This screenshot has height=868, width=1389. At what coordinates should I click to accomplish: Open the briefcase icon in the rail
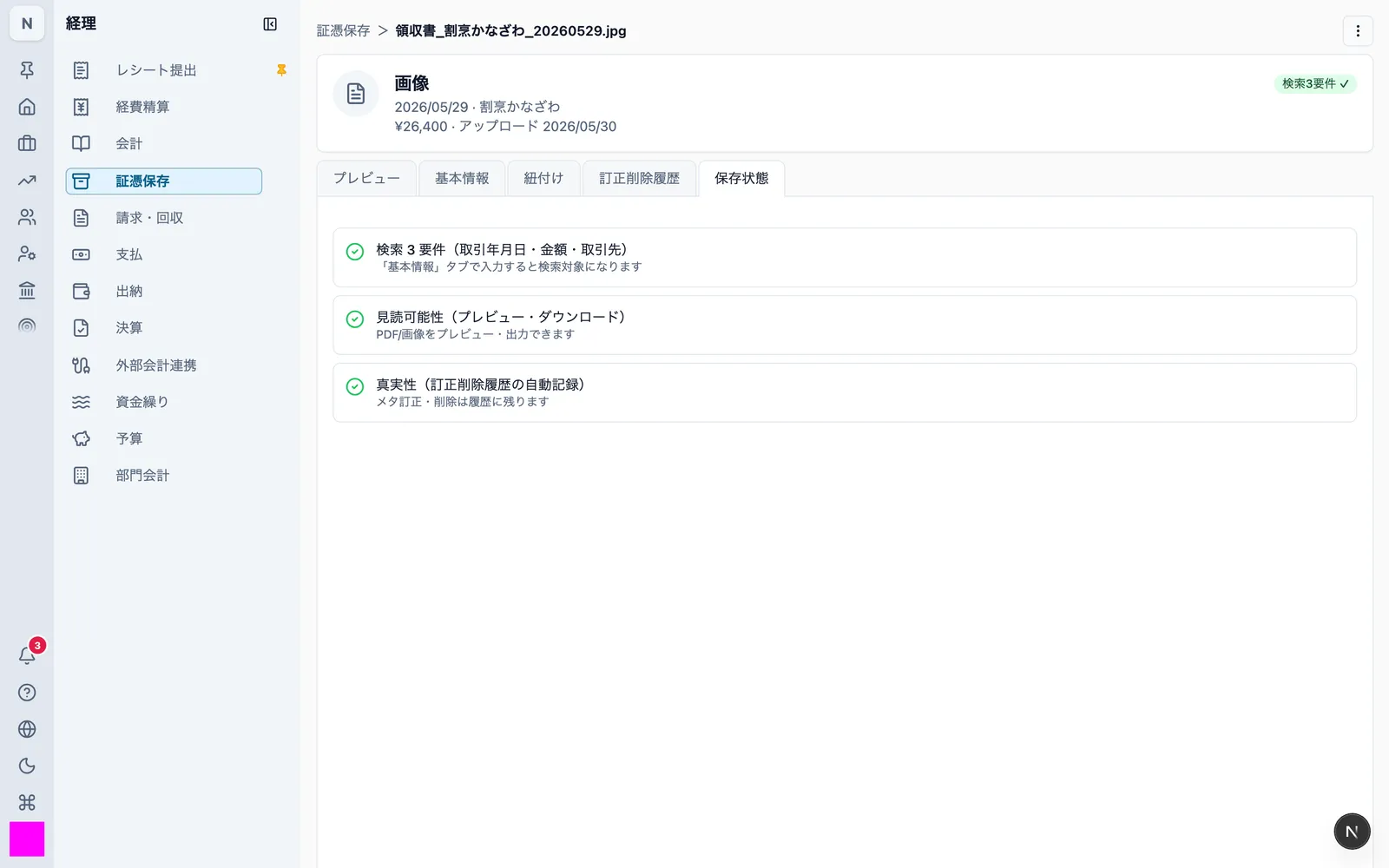[x=27, y=143]
